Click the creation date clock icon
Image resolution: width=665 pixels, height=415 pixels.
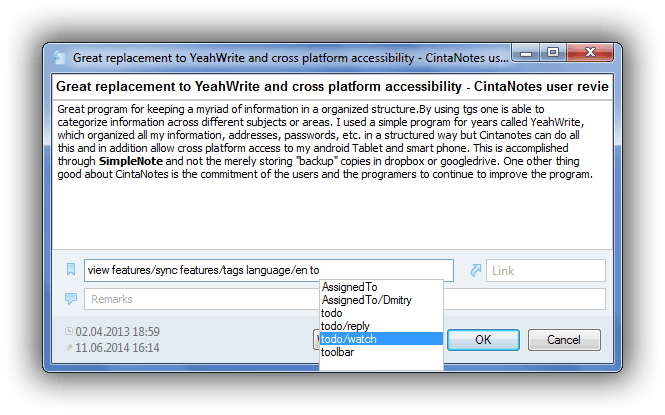click(69, 331)
